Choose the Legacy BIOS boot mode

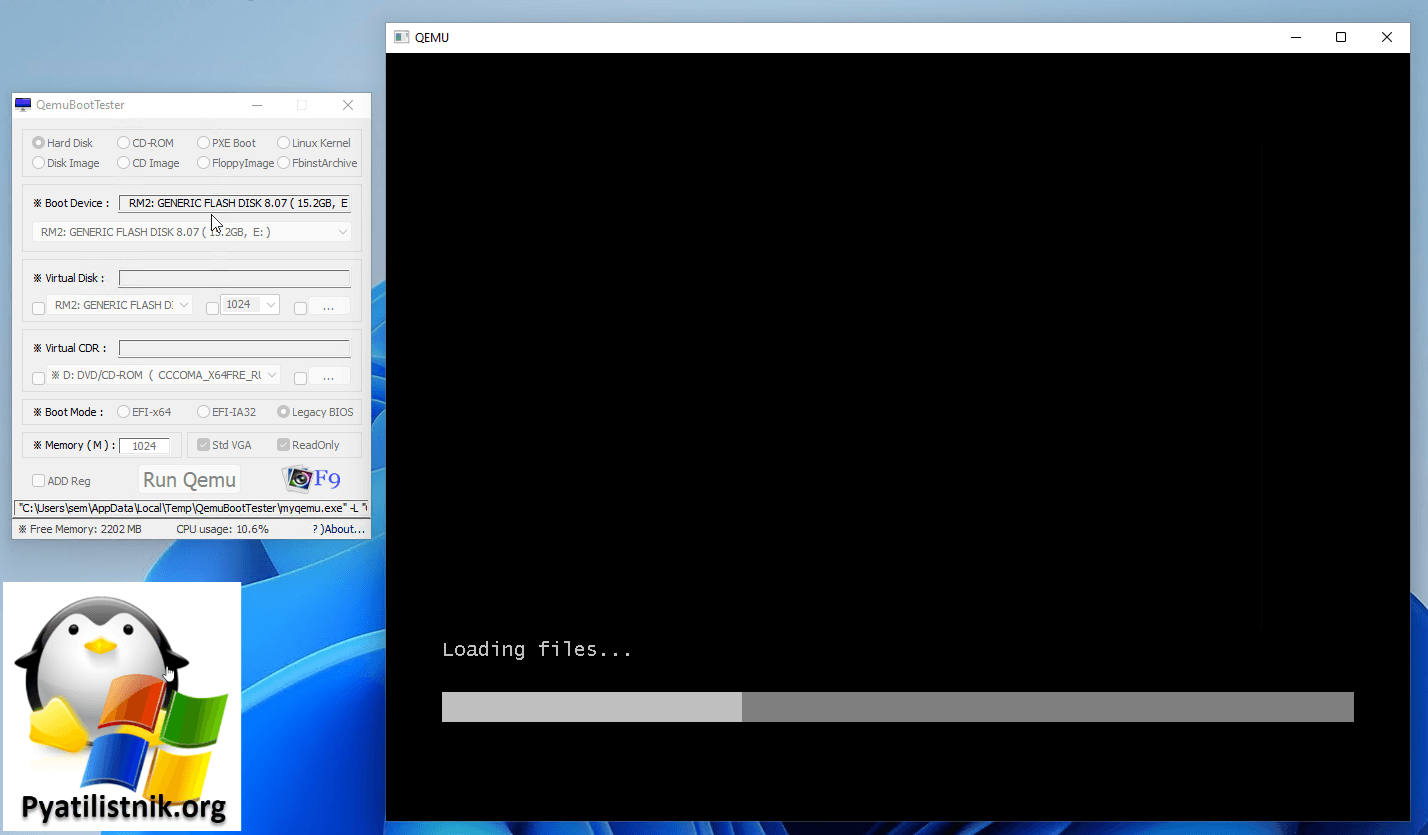(x=284, y=412)
